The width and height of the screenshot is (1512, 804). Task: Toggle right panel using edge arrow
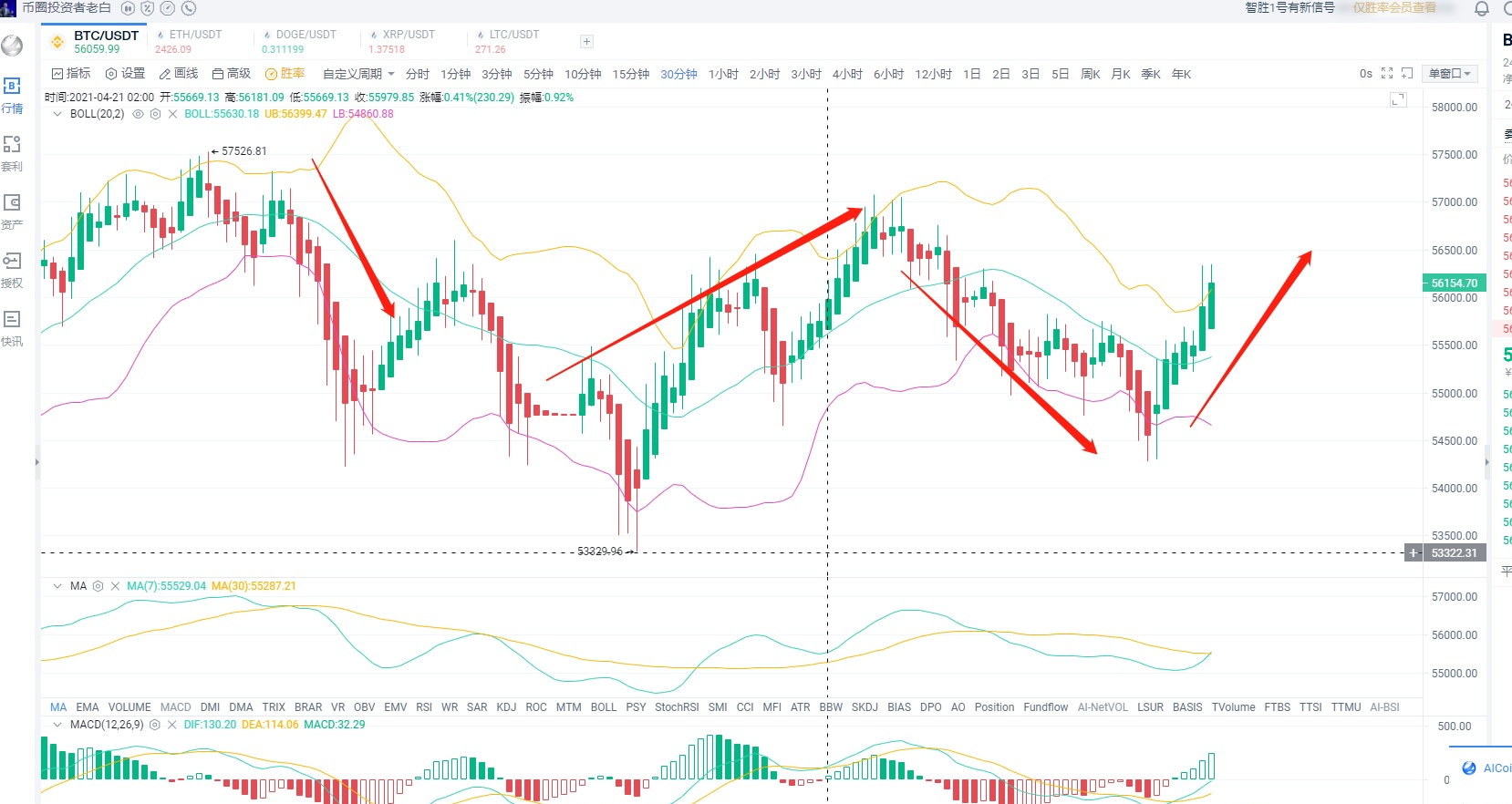(1486, 462)
